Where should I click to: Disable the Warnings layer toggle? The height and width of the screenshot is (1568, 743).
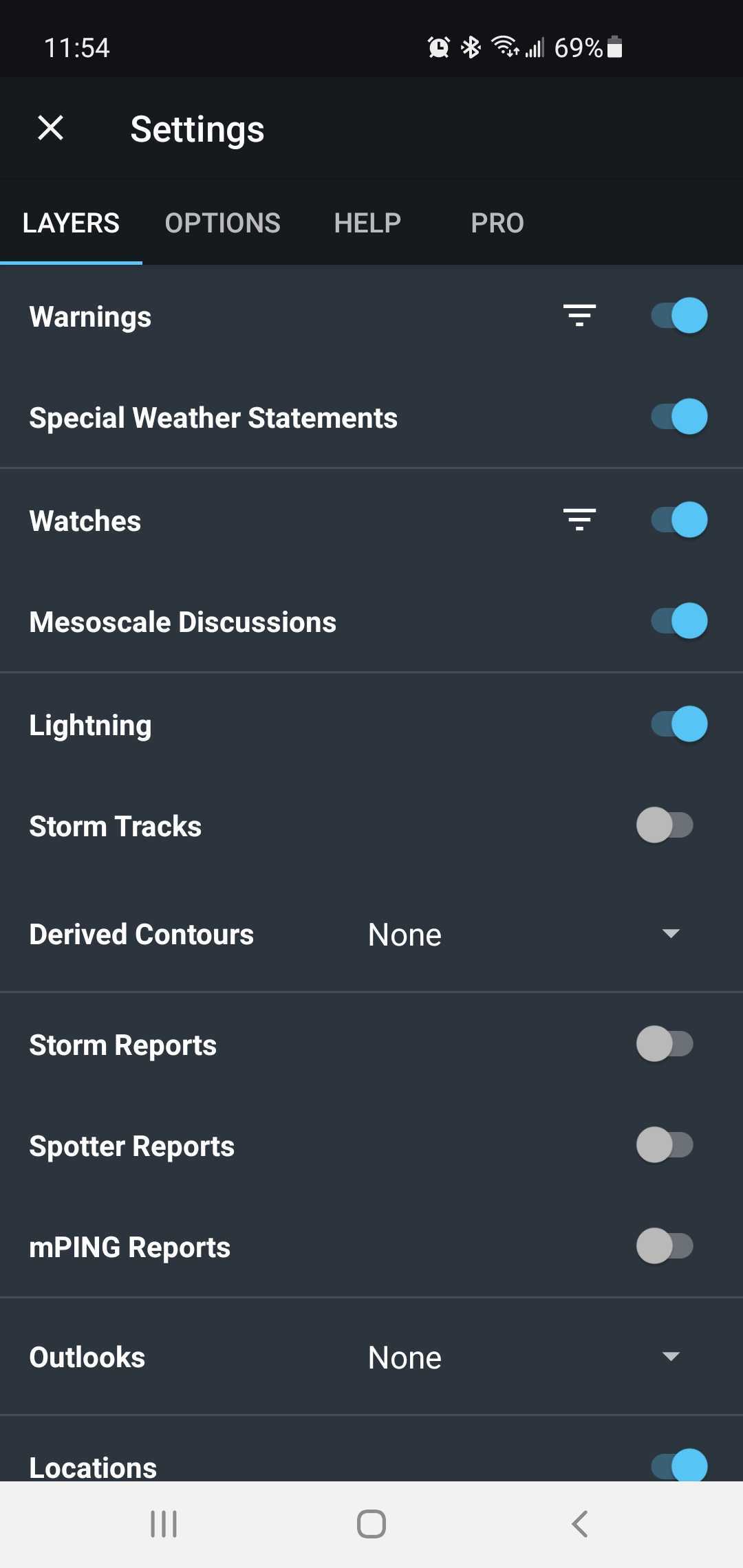tap(679, 316)
